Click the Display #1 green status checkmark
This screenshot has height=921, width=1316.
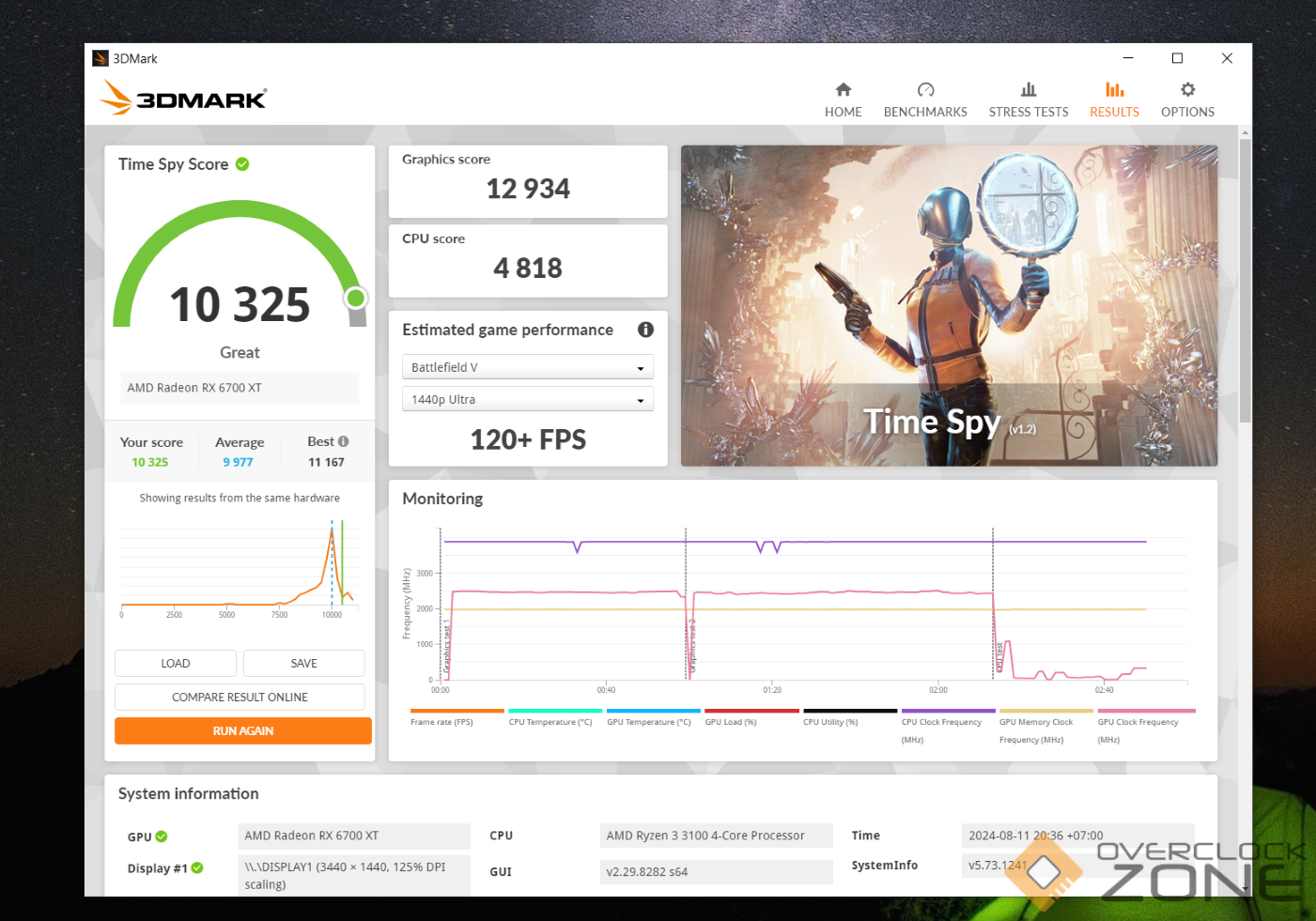[x=197, y=868]
